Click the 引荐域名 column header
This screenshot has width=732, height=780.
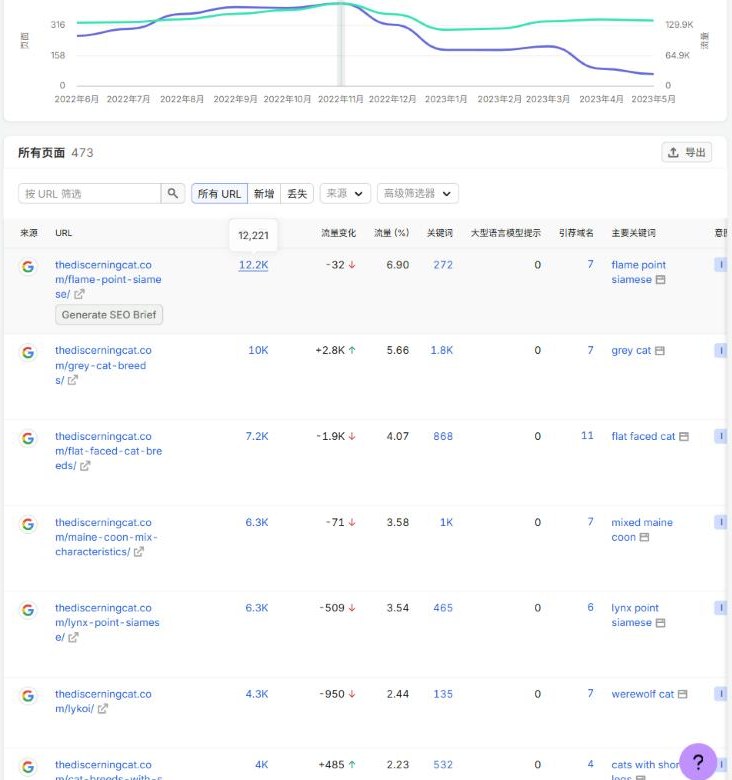coord(576,233)
